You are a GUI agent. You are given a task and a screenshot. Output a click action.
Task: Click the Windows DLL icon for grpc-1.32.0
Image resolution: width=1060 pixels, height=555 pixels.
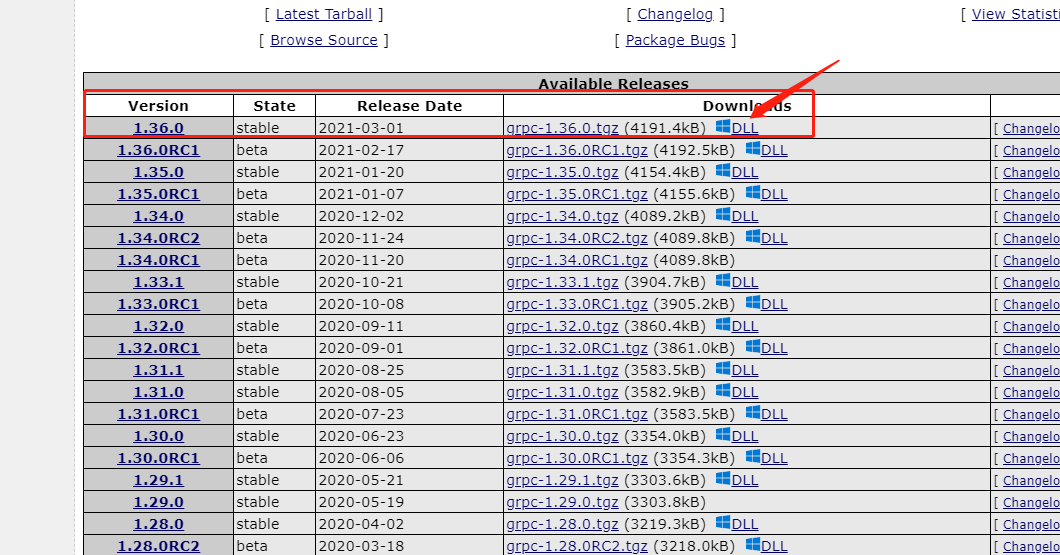[x=723, y=324]
